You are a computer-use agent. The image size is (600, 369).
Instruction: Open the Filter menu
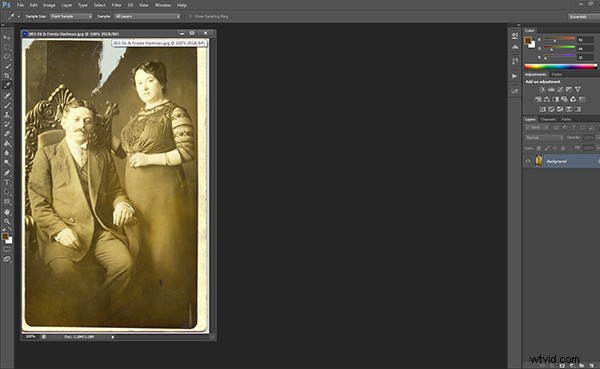pyautogui.click(x=116, y=5)
